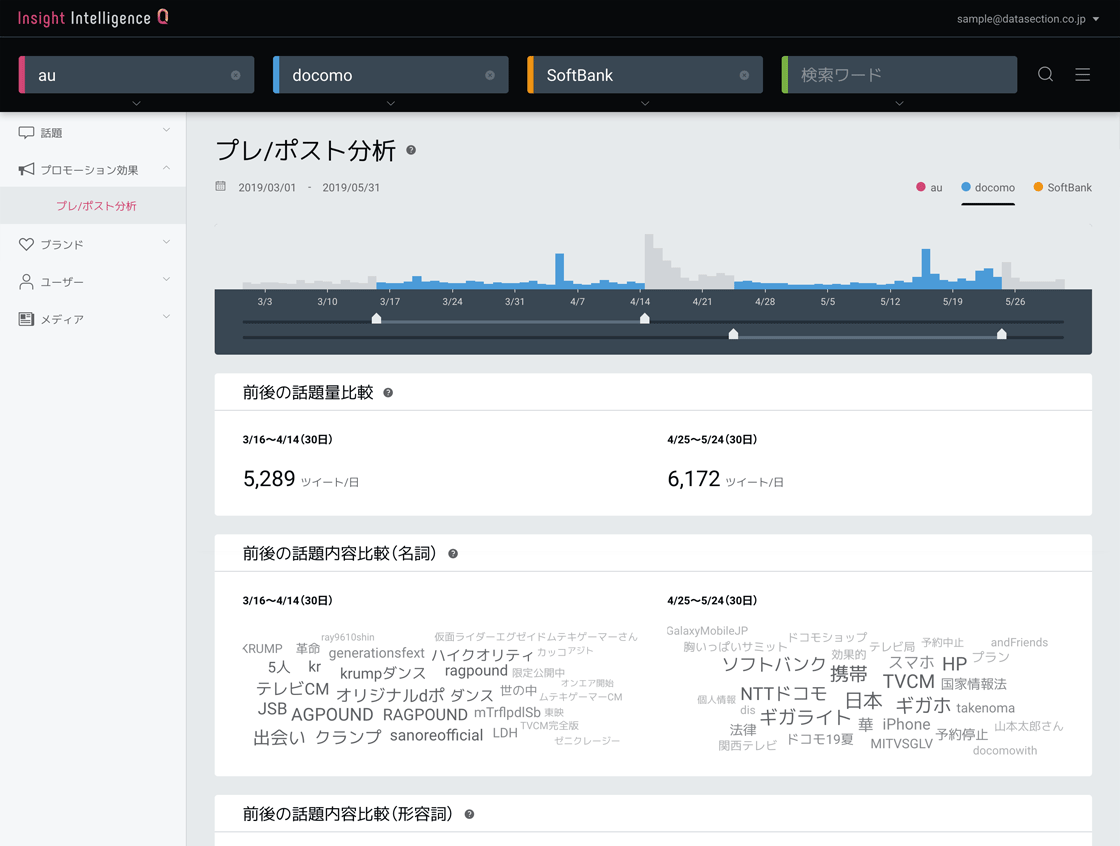Viewport: 1120px width, 846px height.
Task: Expand the 話題 sidebar section
Action: [166, 130]
